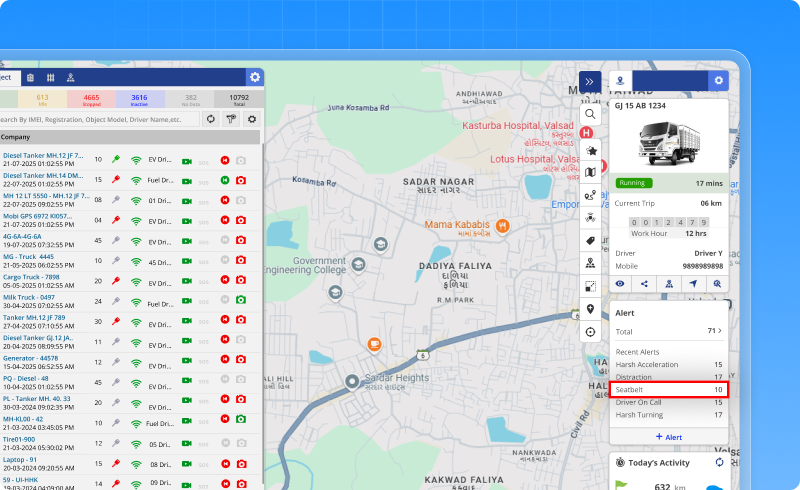Toggle the eye icon in vehicle card

pos(621,284)
